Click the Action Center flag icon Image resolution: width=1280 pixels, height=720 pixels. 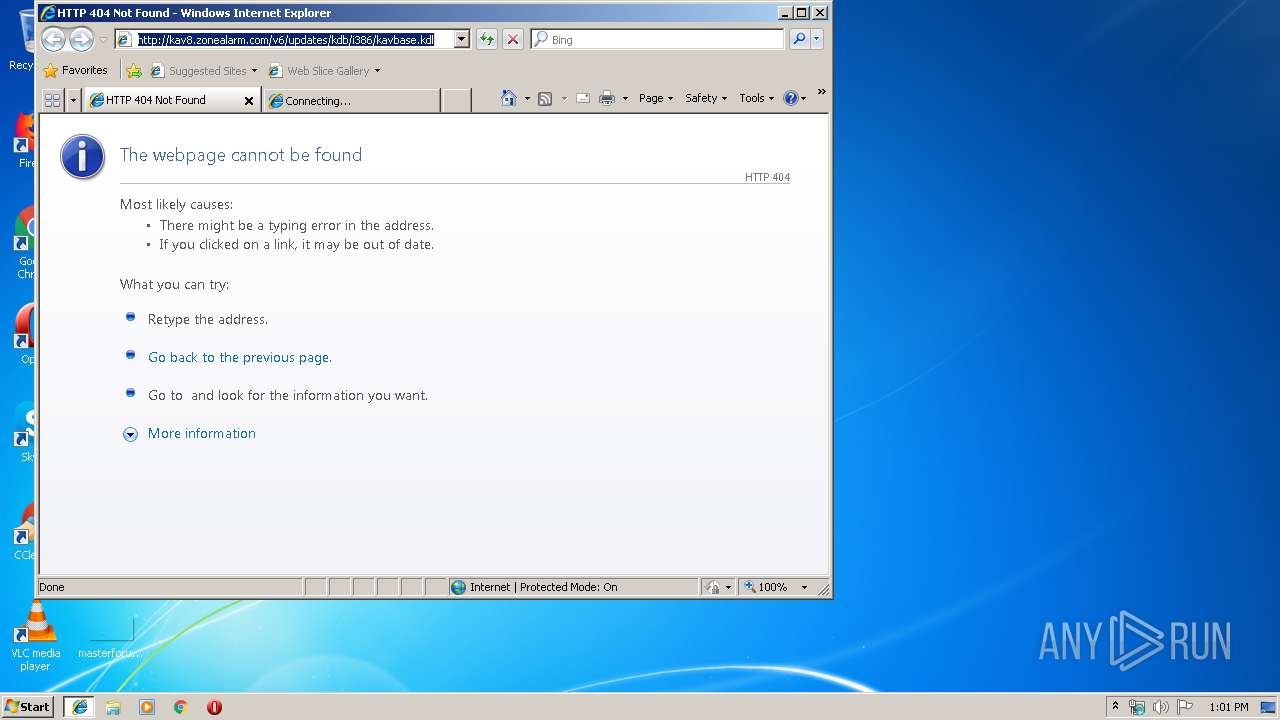(x=1185, y=707)
